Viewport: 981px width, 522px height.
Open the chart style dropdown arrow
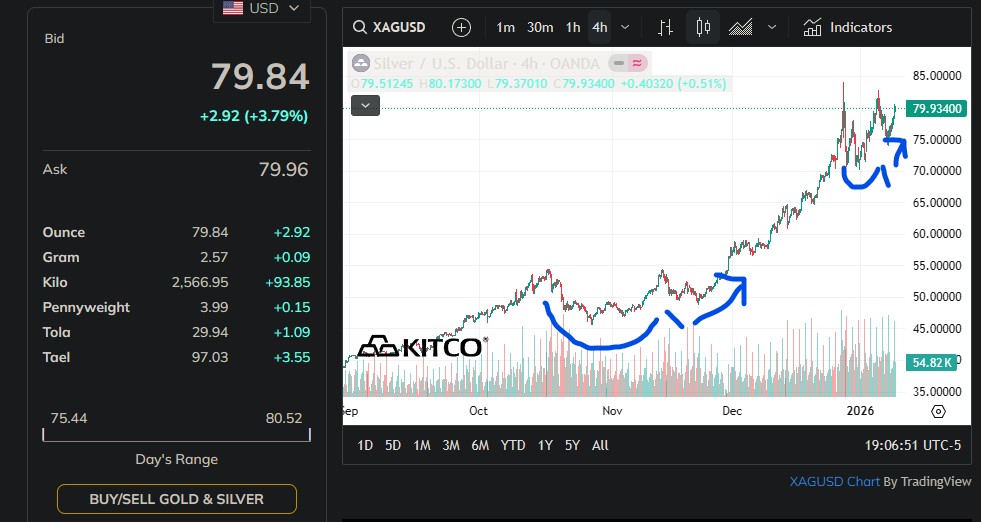772,28
